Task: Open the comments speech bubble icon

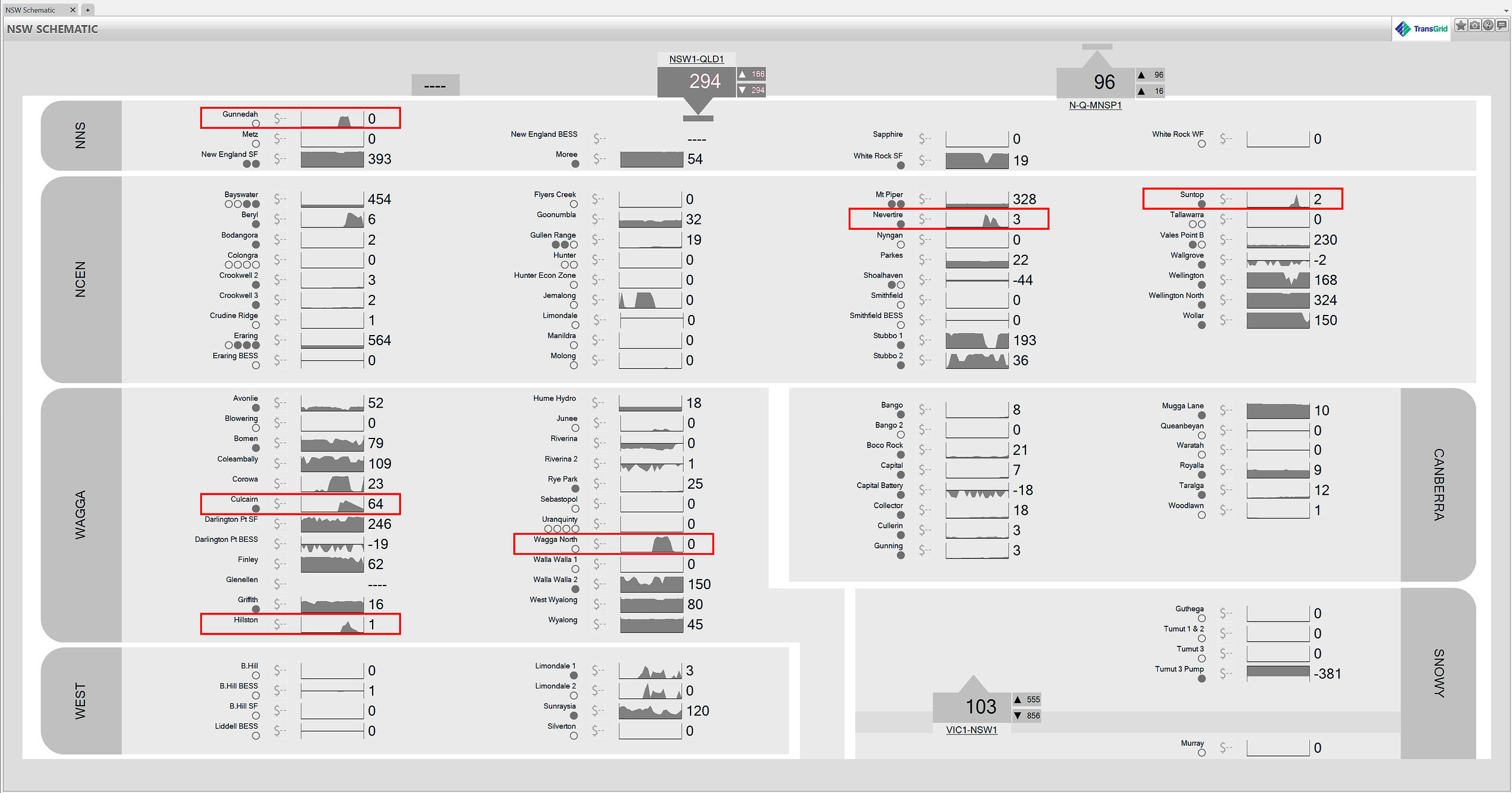Action: [x=1502, y=25]
